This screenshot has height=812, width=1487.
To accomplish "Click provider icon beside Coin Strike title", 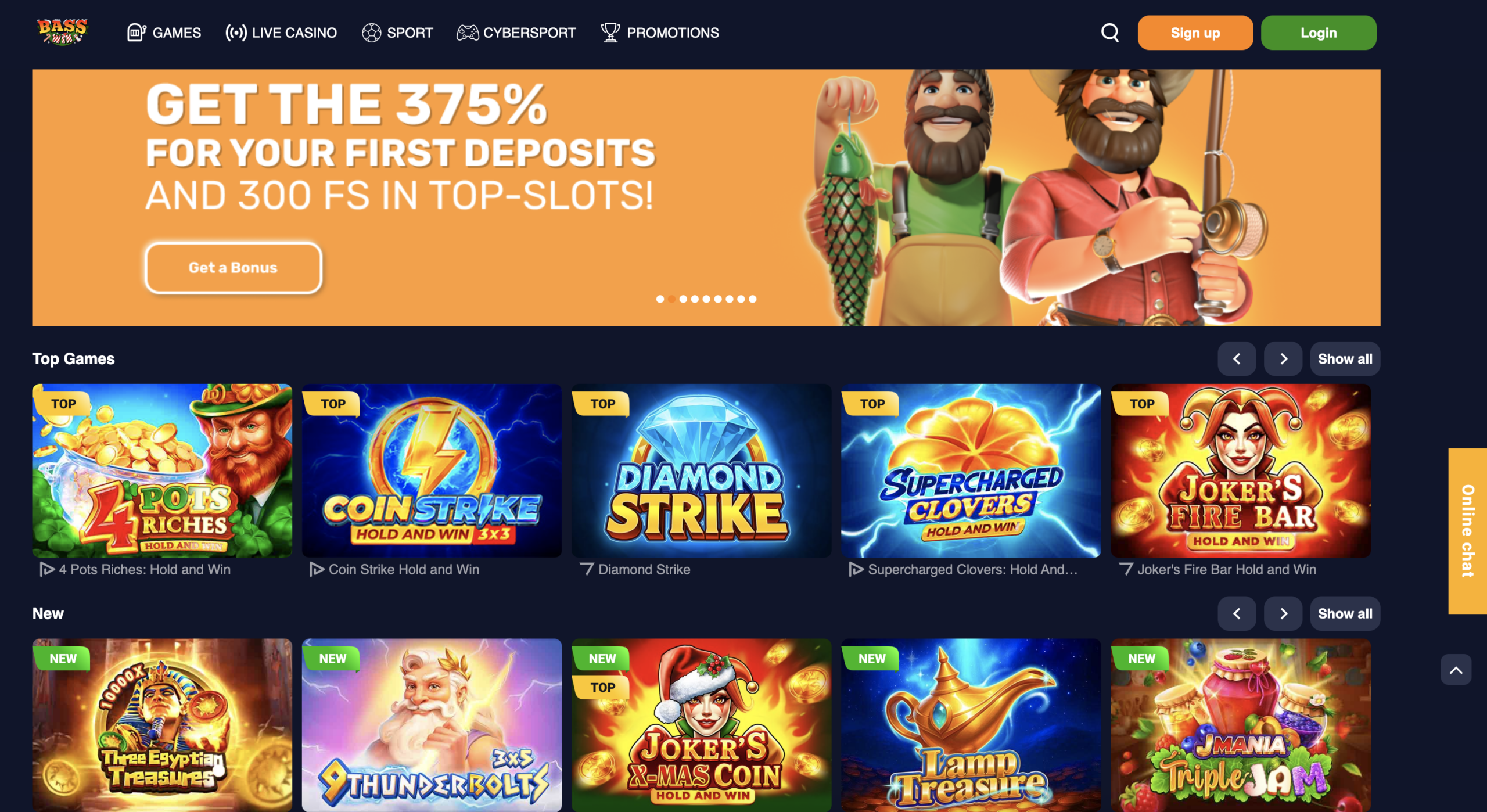I will coord(317,569).
